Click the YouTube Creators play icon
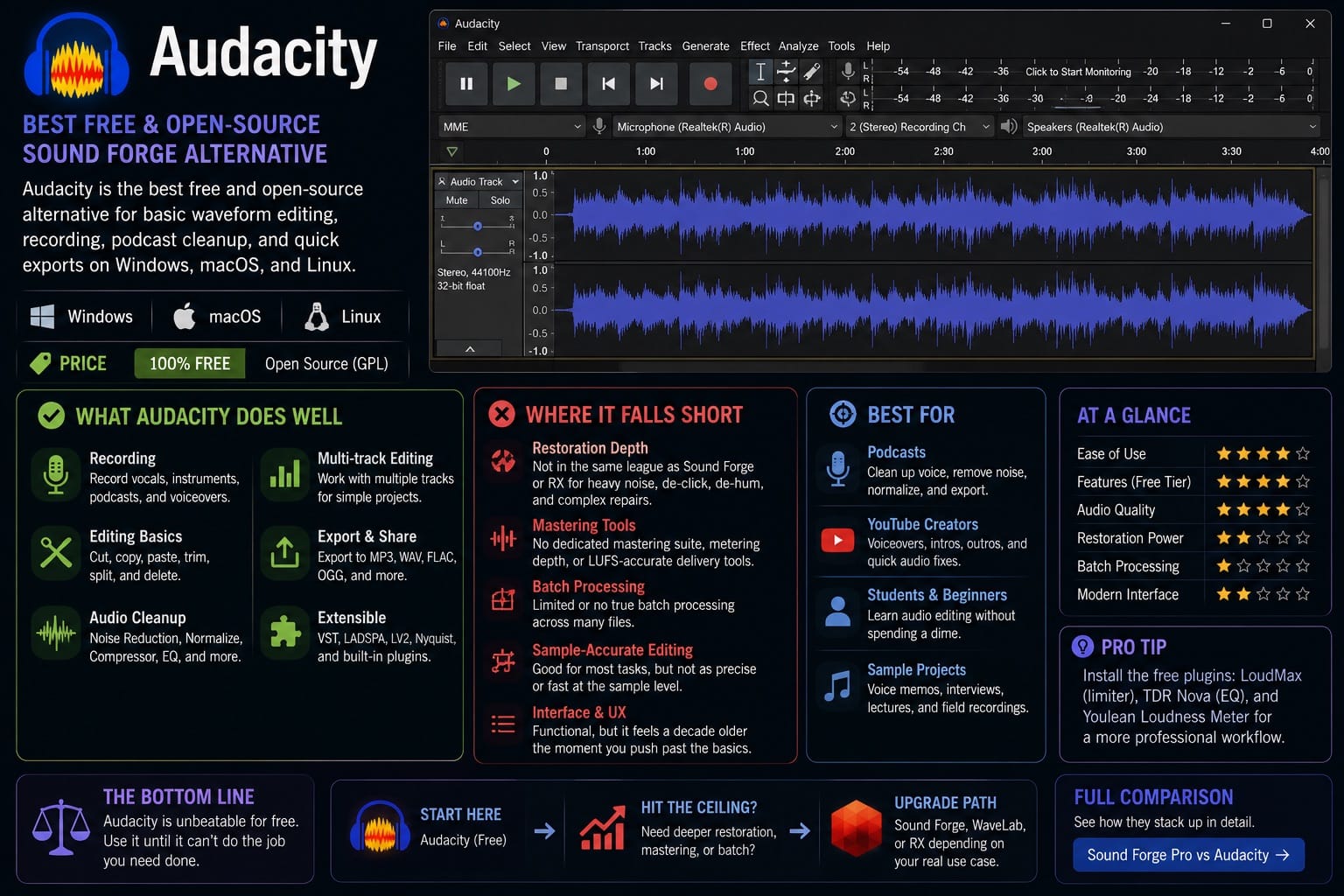This screenshot has height=896, width=1344. click(837, 540)
